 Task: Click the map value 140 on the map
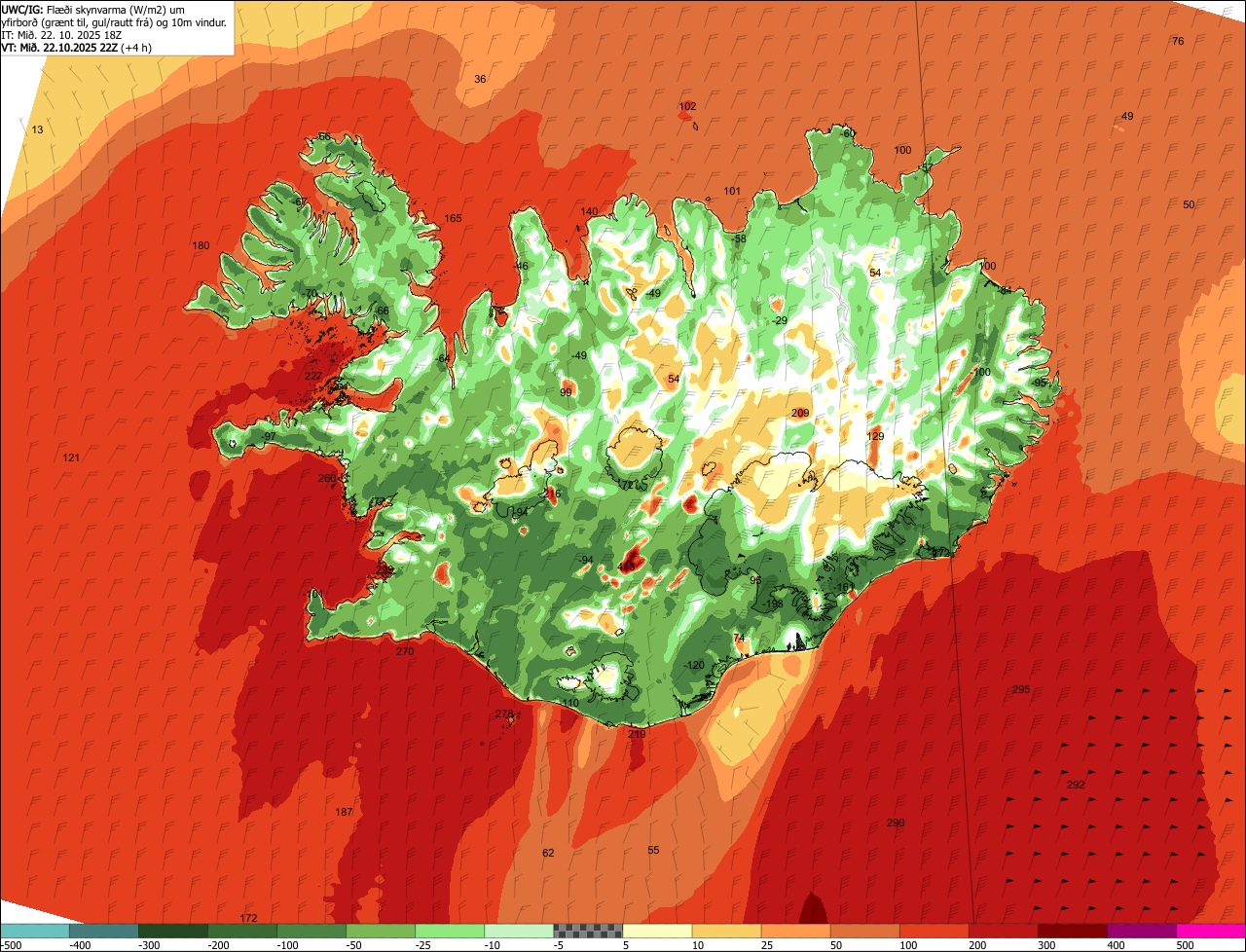(x=589, y=211)
